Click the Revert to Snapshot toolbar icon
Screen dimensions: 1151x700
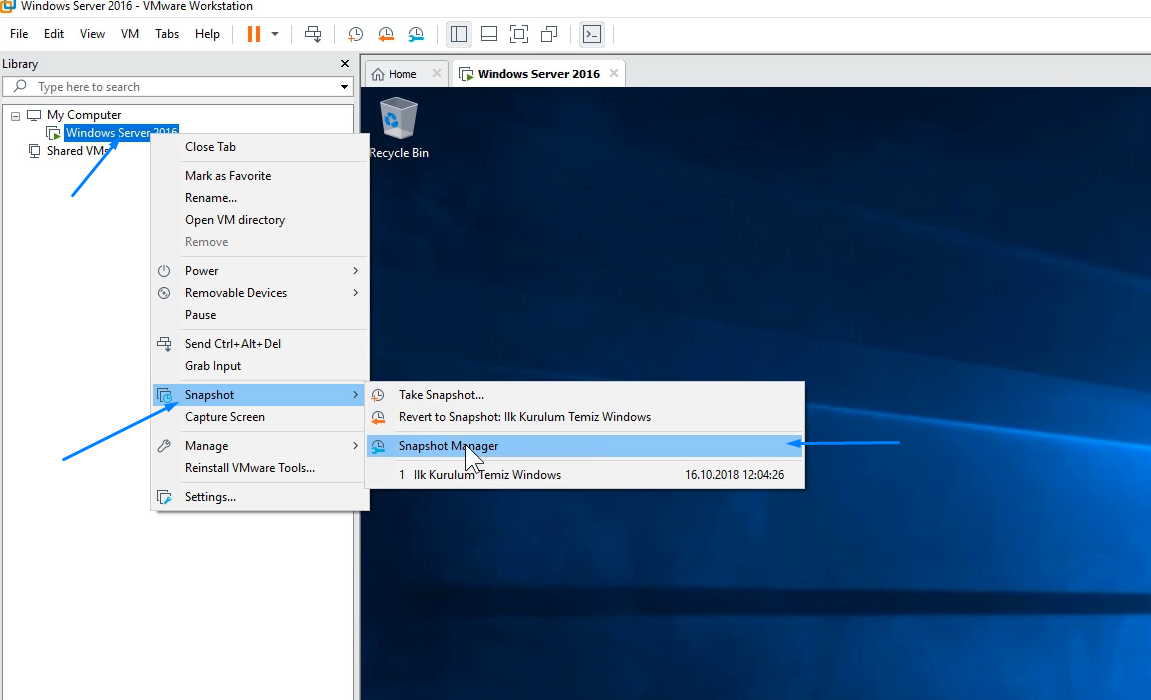[x=386, y=34]
